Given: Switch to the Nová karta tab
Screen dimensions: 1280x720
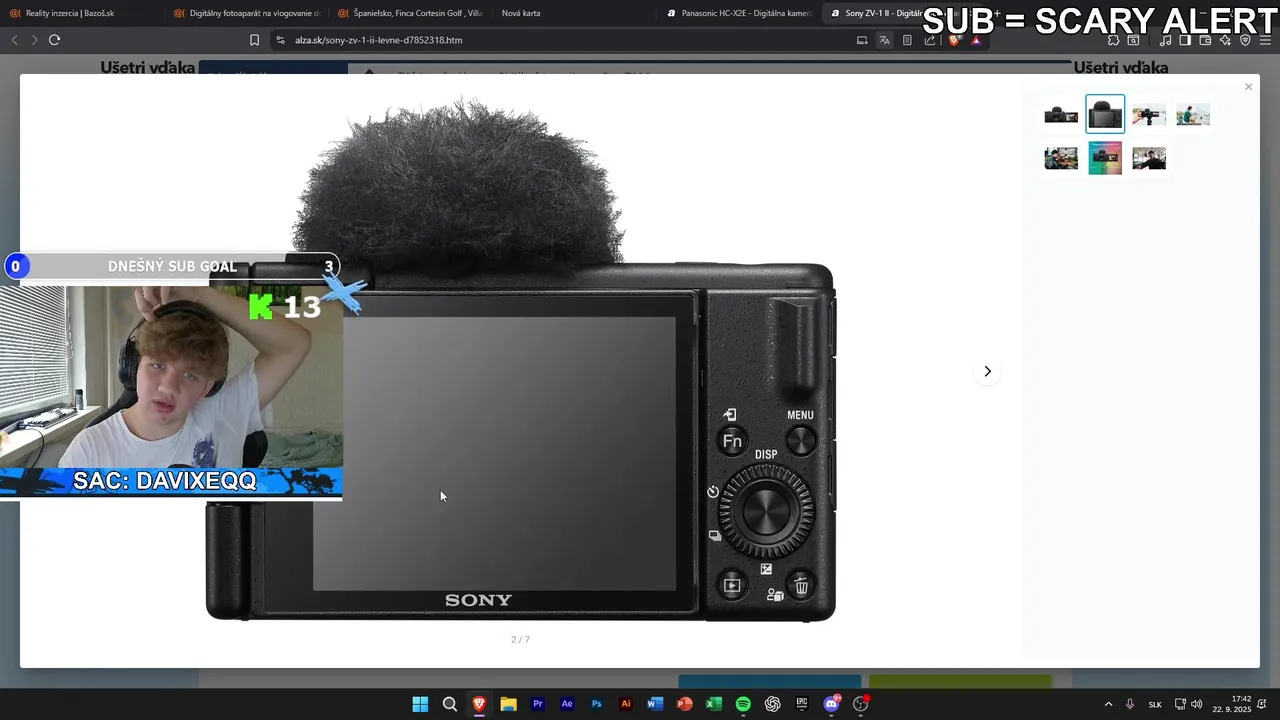Looking at the screenshot, I should [x=521, y=13].
